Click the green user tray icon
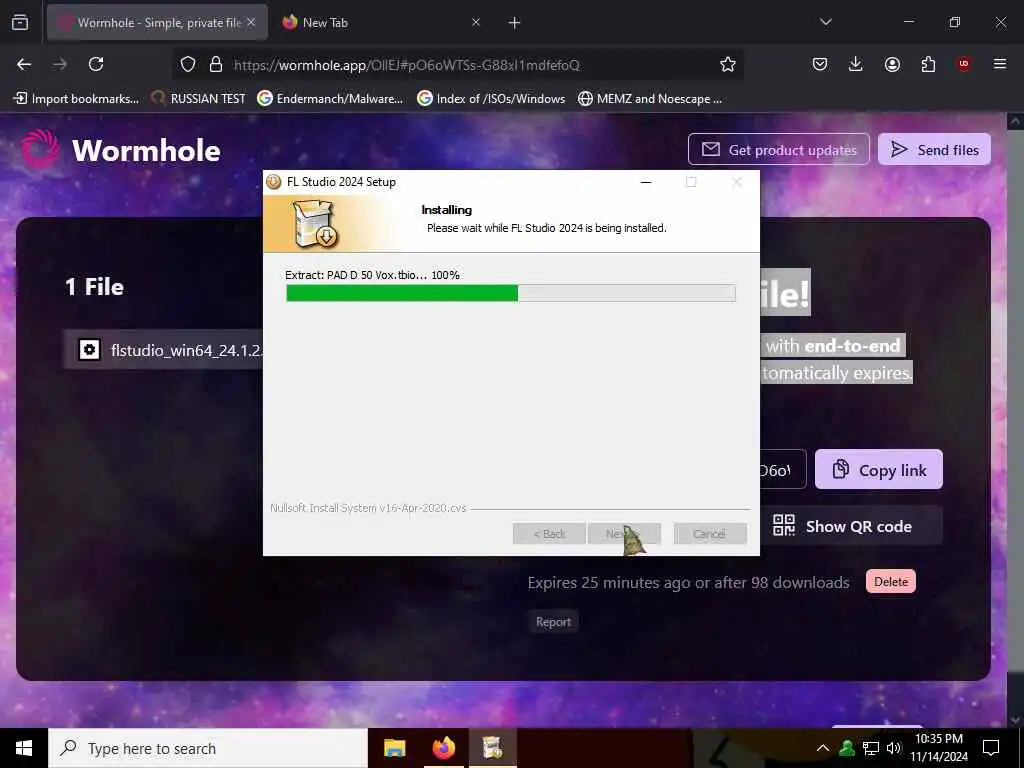Image resolution: width=1024 pixels, height=768 pixels. coord(847,748)
